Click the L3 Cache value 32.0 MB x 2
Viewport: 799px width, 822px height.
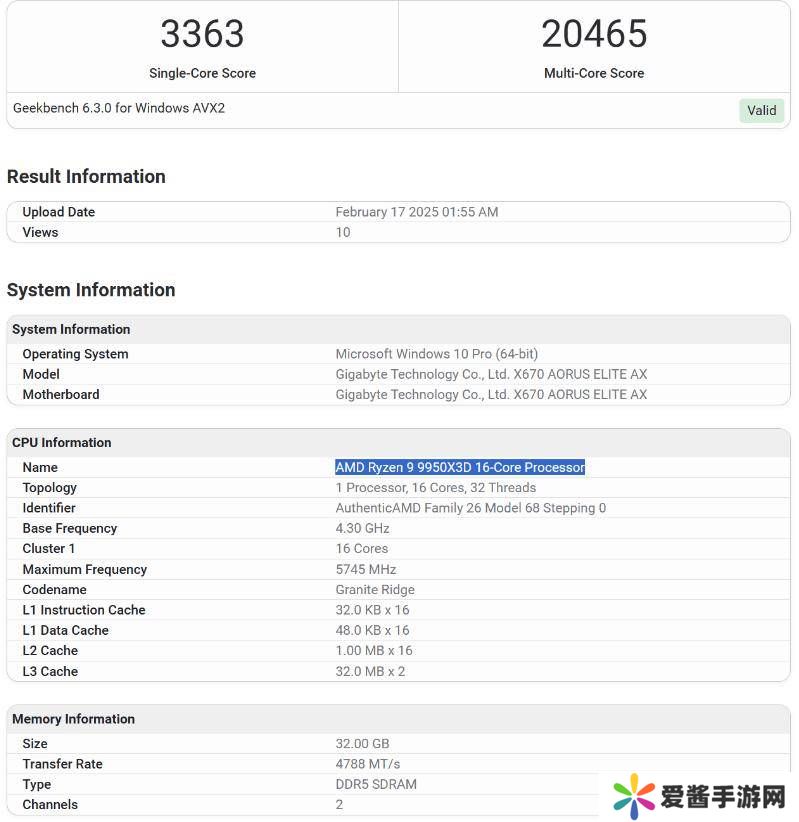tap(370, 671)
